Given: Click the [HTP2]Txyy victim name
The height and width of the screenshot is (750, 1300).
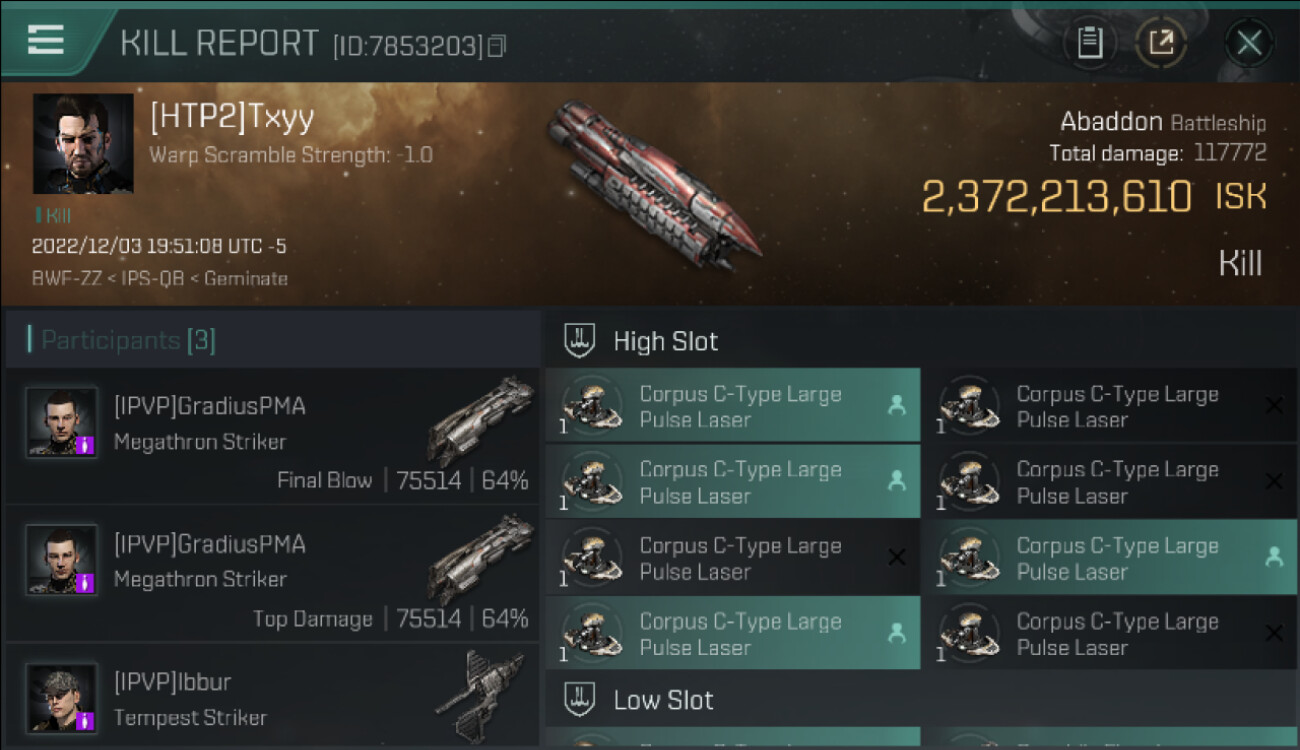Looking at the screenshot, I should [232, 118].
